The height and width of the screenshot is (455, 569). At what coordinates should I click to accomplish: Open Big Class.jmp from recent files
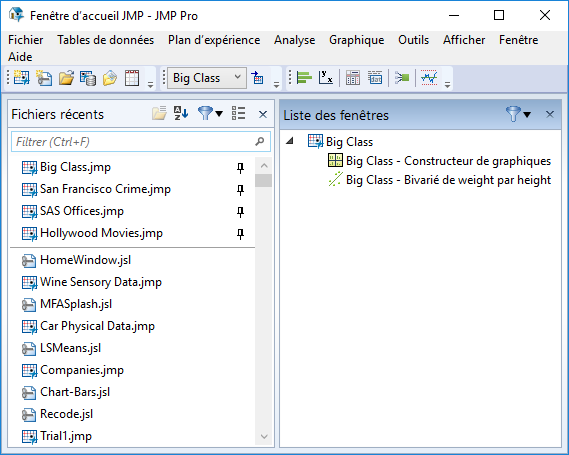tap(75, 167)
